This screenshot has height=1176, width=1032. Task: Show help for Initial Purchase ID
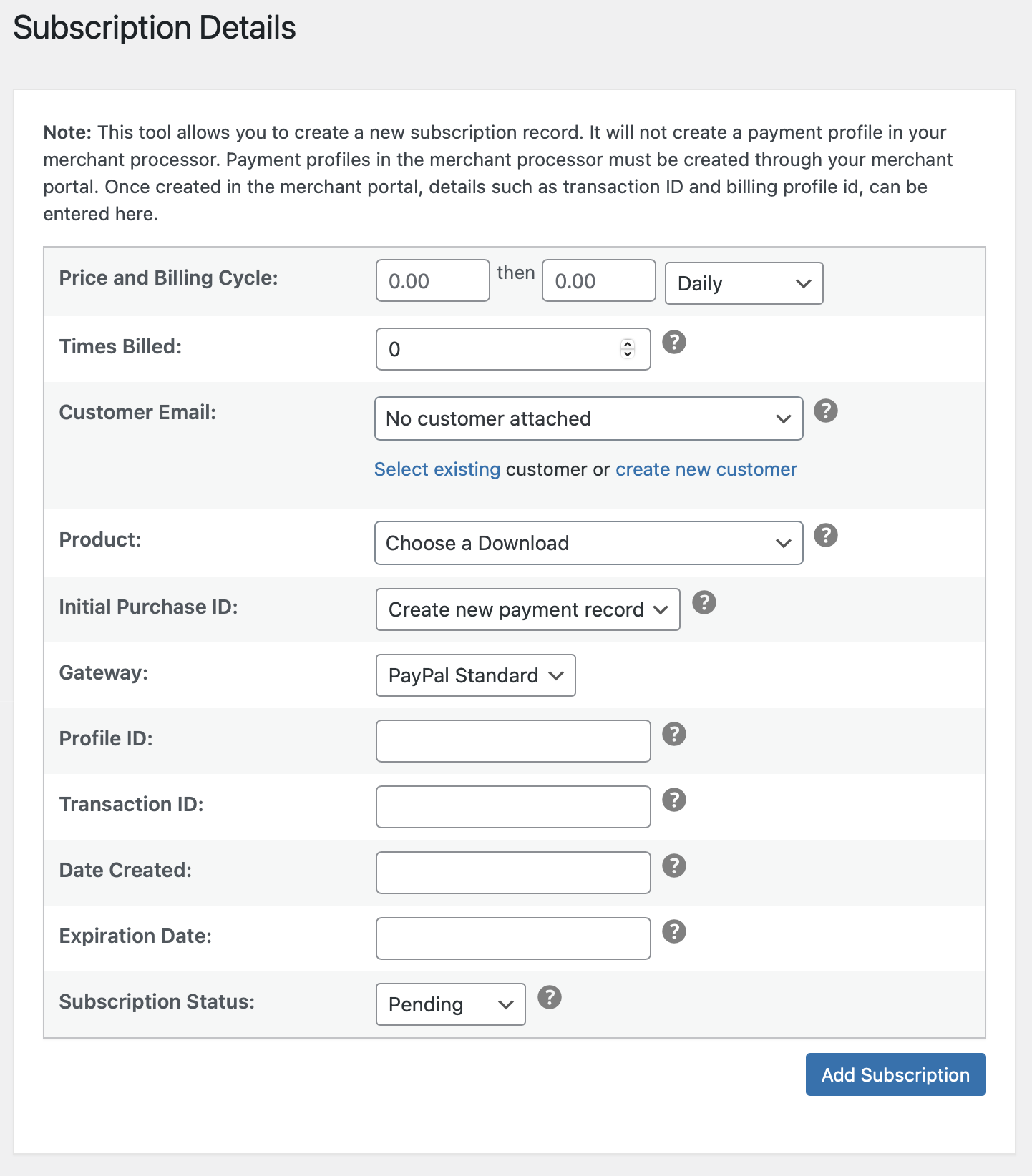pos(704,603)
